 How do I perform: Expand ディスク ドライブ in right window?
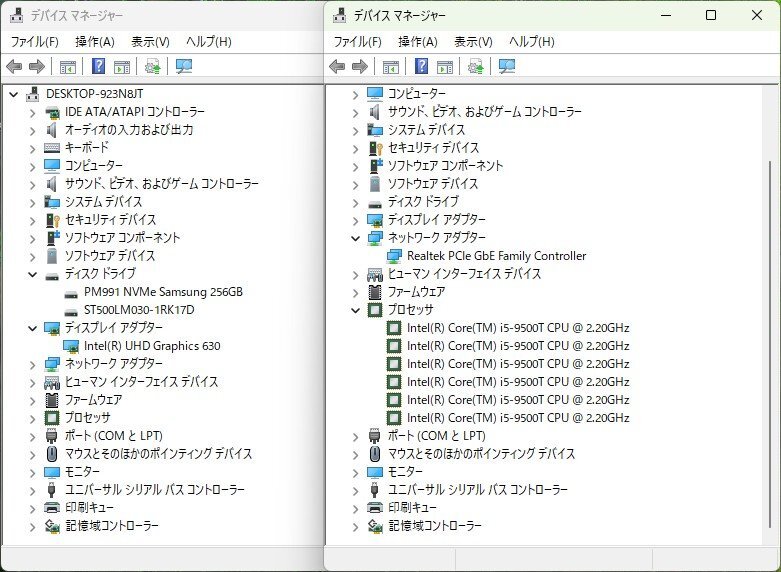pos(356,203)
